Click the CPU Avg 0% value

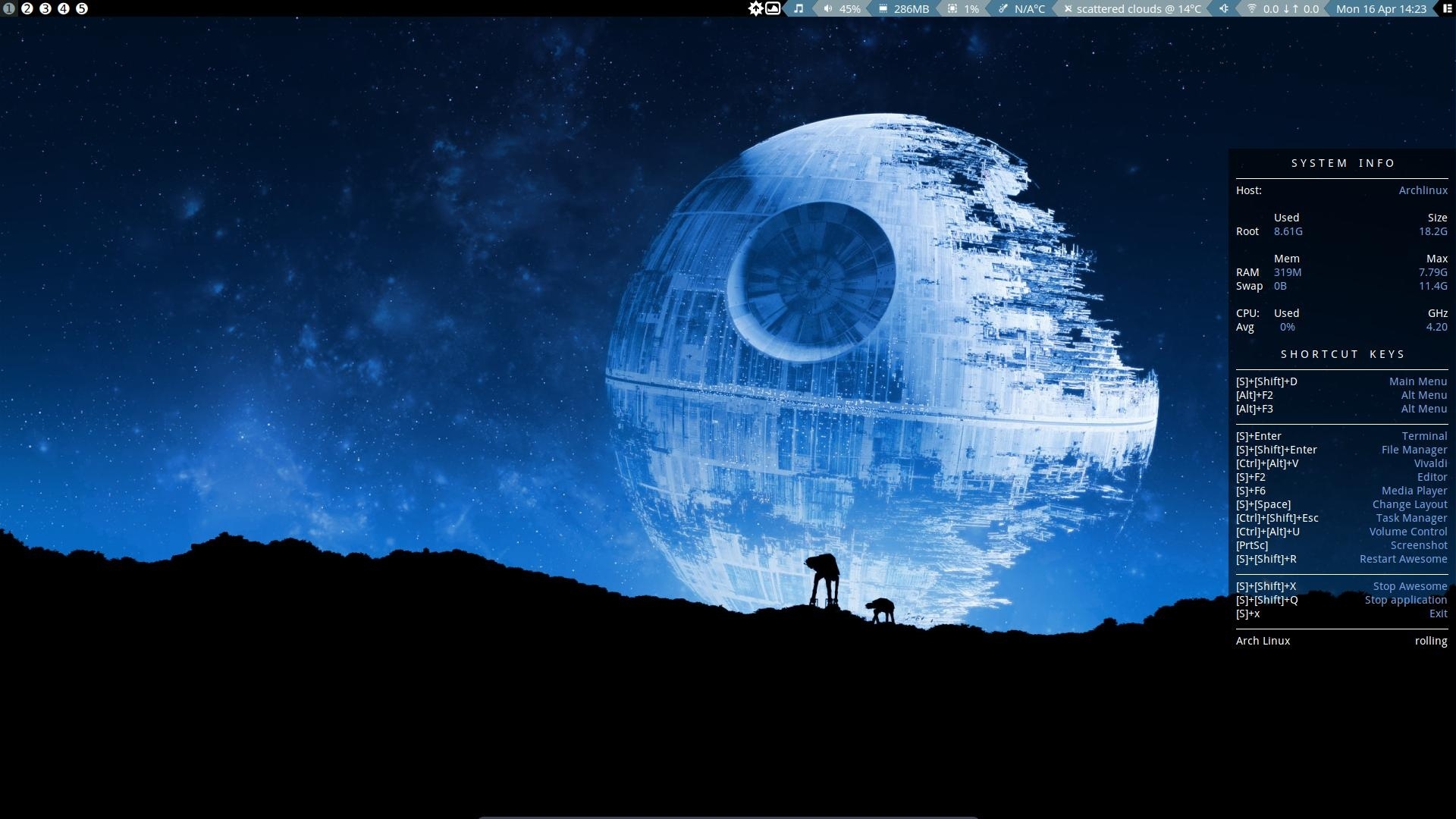1287,327
